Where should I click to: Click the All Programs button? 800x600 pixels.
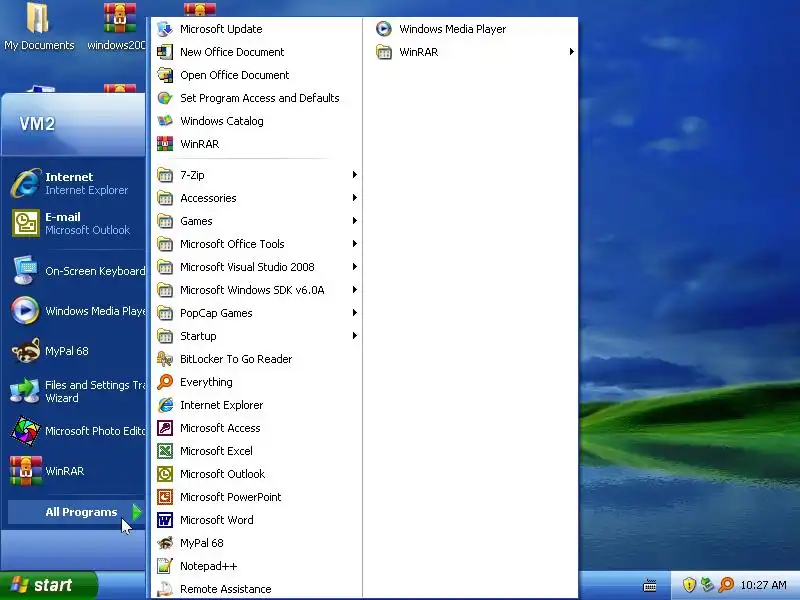pyautogui.click(x=77, y=512)
